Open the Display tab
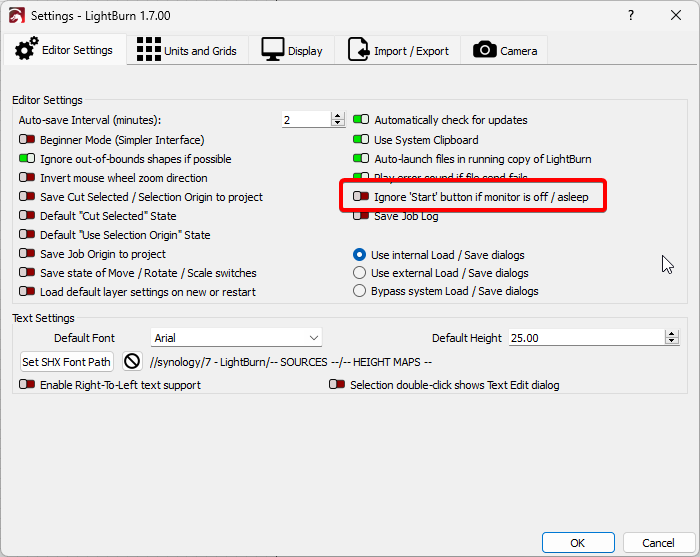Screen dimensions: 700x557 pos(292,50)
